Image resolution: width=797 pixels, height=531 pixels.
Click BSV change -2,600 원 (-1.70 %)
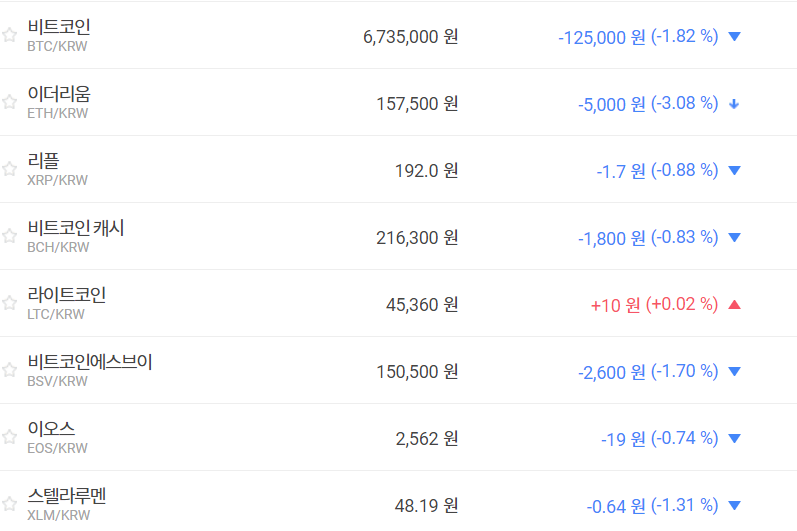point(648,372)
